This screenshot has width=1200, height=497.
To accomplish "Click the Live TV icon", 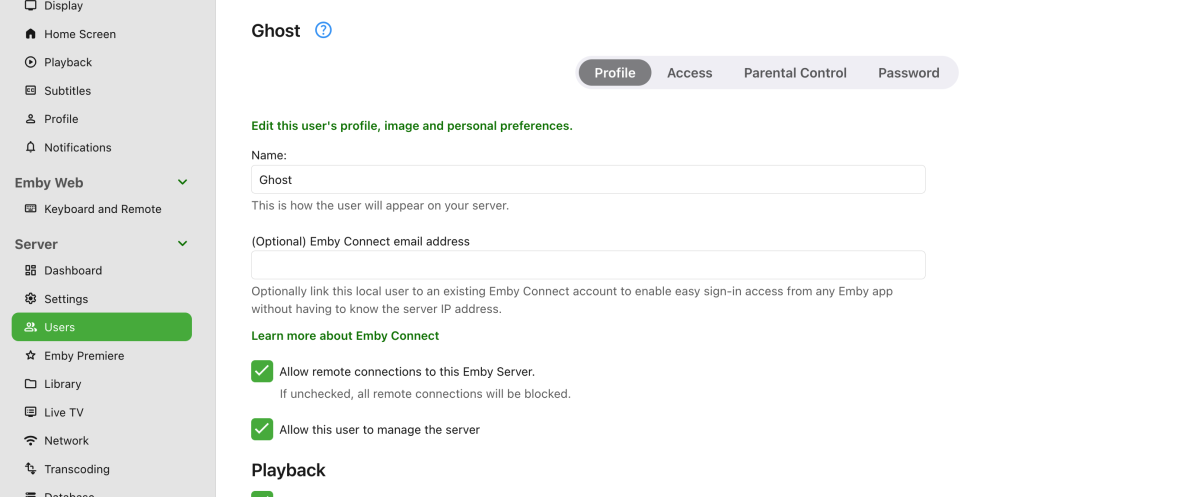I will tap(30, 412).
